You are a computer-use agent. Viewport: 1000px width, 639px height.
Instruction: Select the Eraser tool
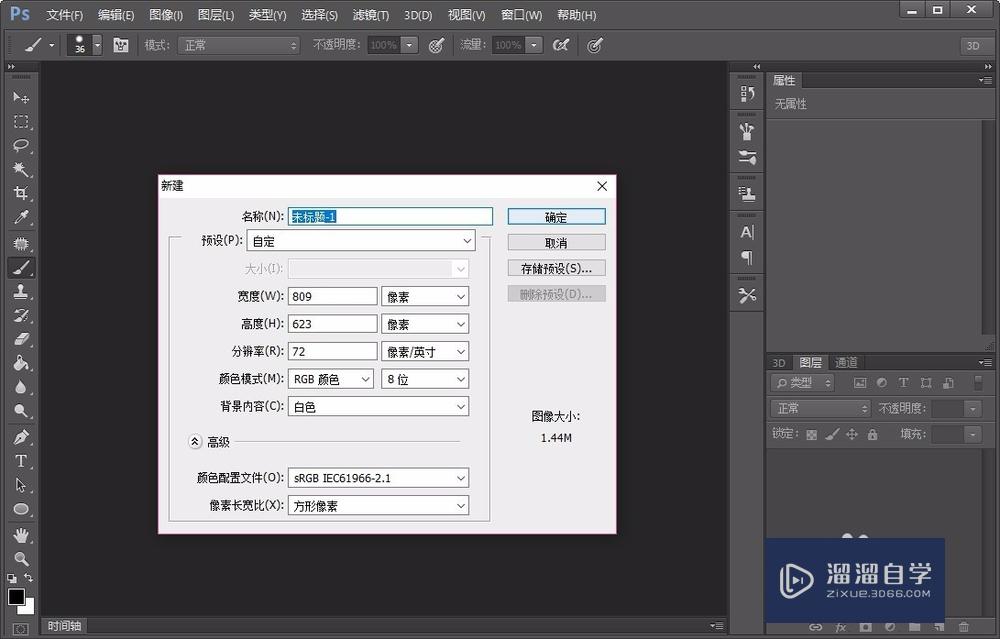21,339
